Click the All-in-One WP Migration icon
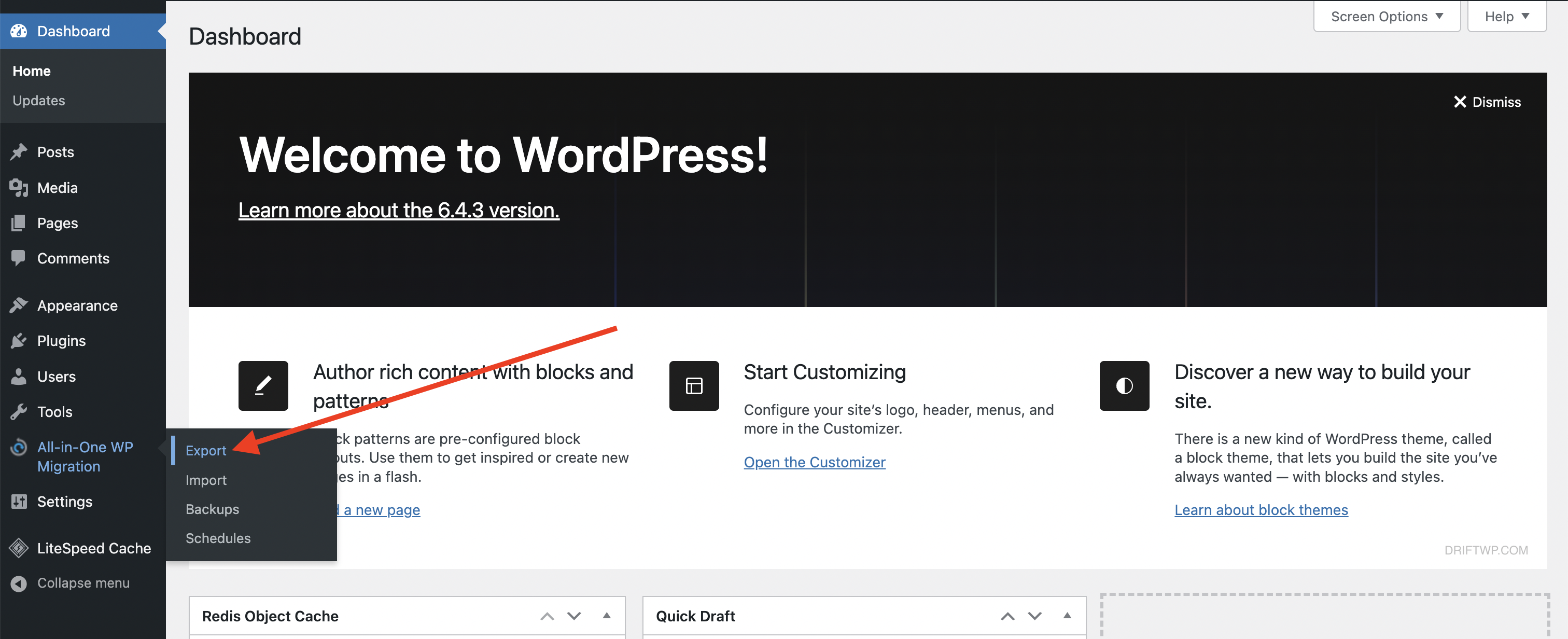This screenshot has height=639, width=1568. pos(19,447)
